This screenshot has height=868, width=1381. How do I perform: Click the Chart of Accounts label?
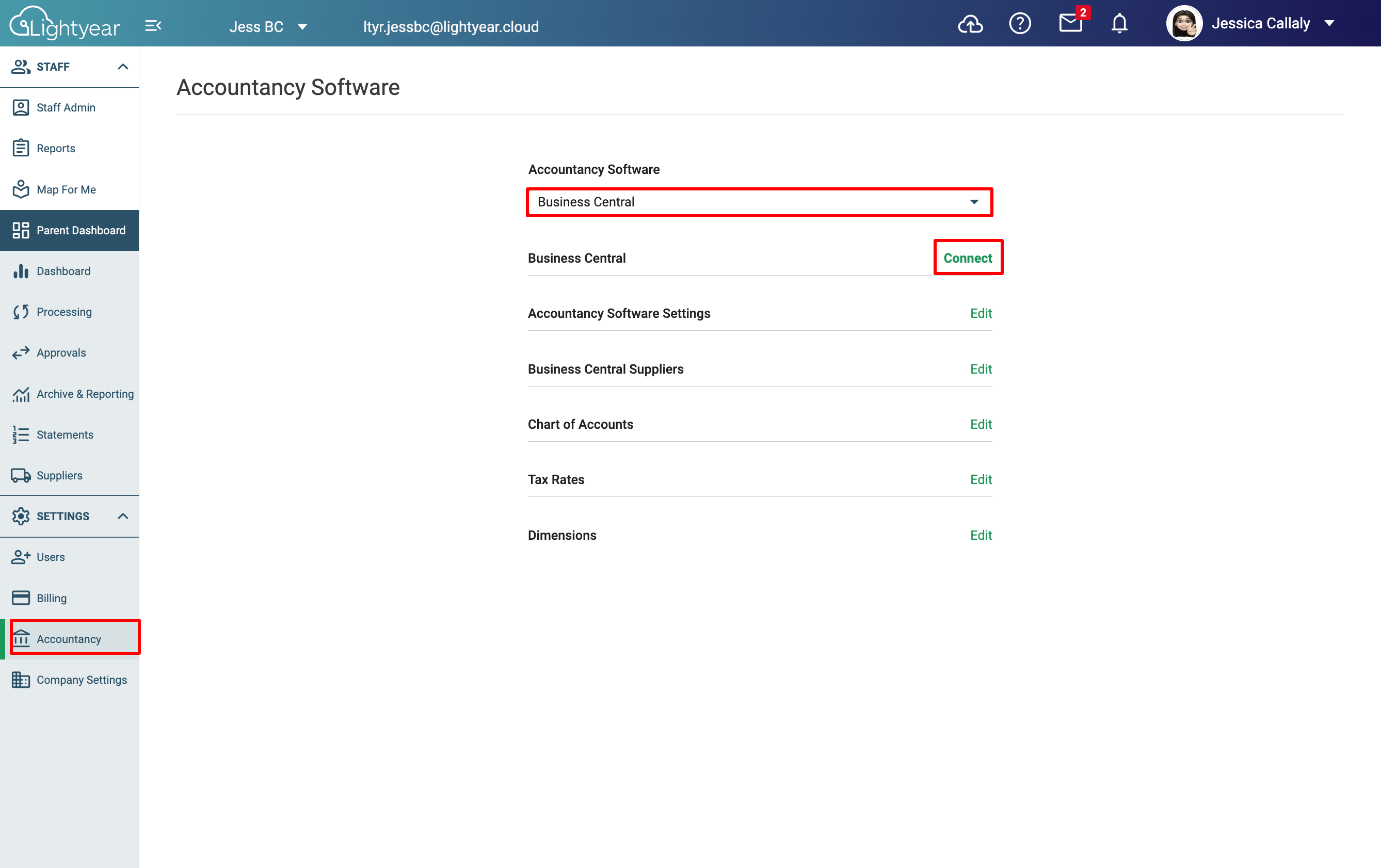581,424
